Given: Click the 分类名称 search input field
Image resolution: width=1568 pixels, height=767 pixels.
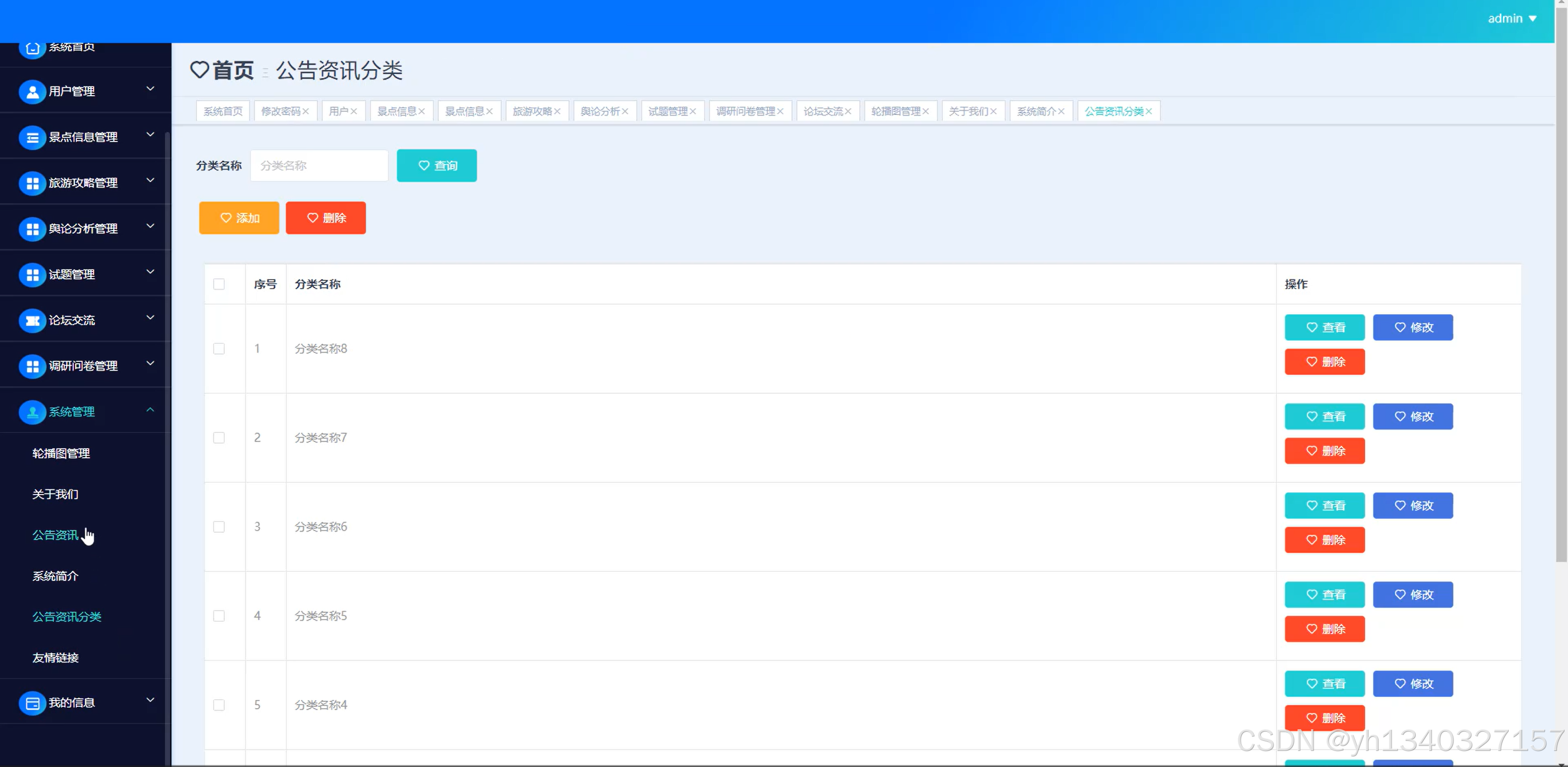Looking at the screenshot, I should coord(319,165).
